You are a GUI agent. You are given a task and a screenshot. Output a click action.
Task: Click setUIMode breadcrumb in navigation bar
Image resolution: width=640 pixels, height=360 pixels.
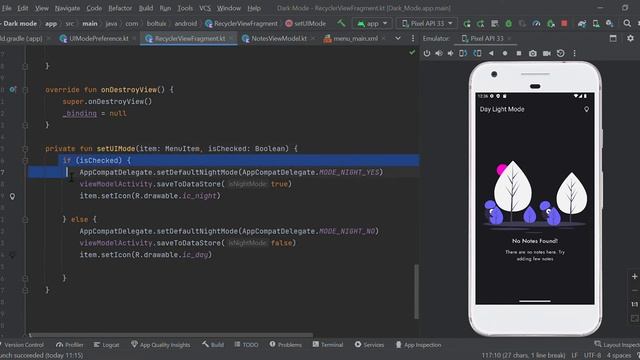pyautogui.click(x=305, y=24)
